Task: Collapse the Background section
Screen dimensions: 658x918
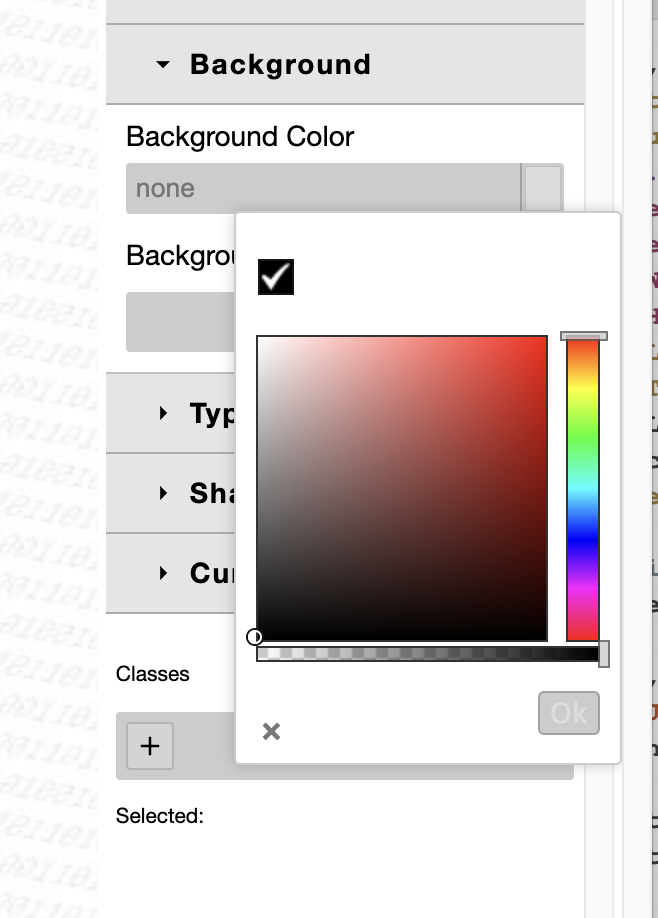Action: pos(165,65)
